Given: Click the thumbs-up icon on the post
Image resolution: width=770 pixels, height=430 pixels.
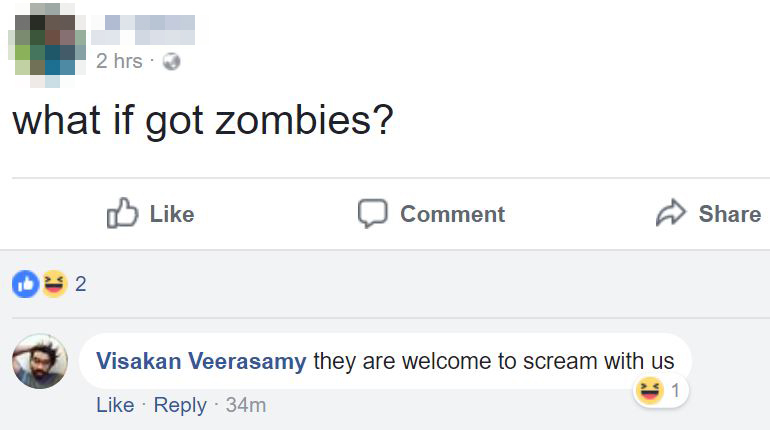Looking at the screenshot, I should point(122,213).
